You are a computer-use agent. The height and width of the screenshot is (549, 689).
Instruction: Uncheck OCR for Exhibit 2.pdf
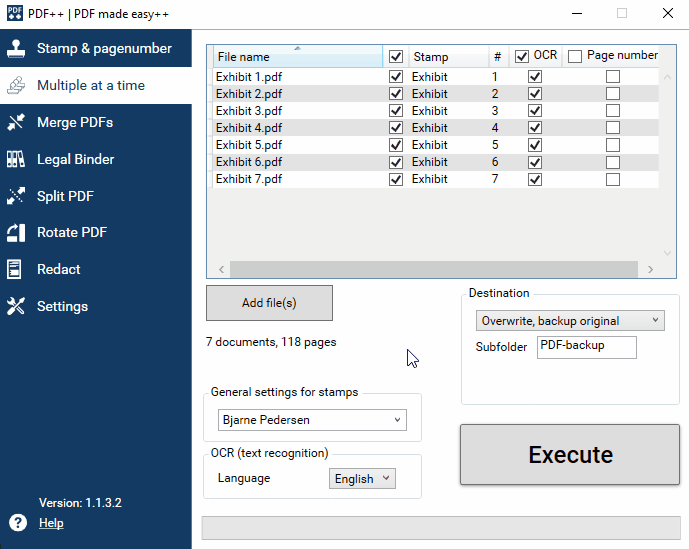click(535, 94)
